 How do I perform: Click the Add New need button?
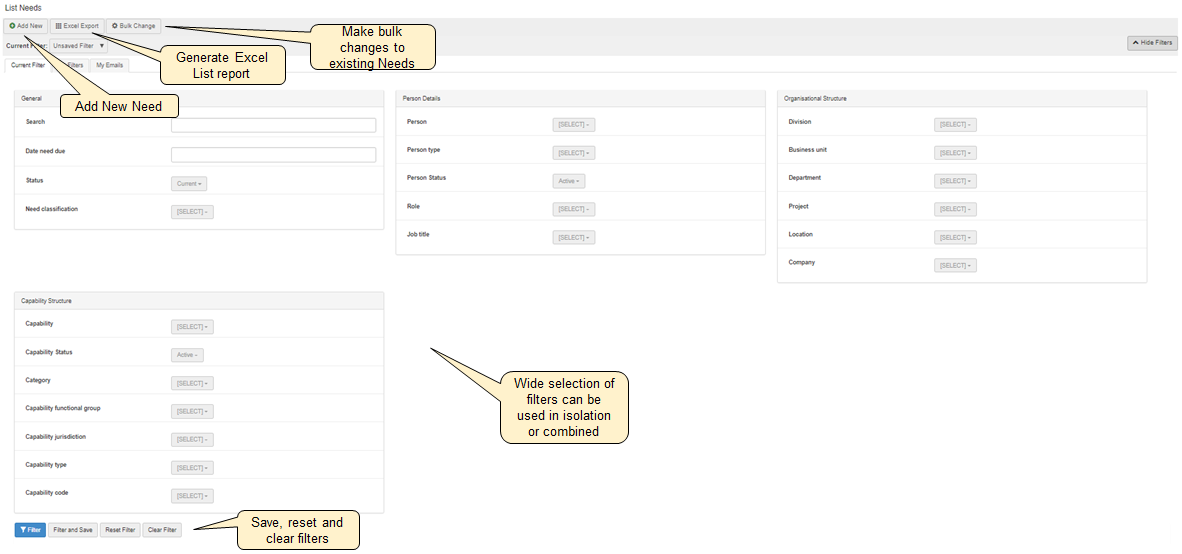[26, 25]
